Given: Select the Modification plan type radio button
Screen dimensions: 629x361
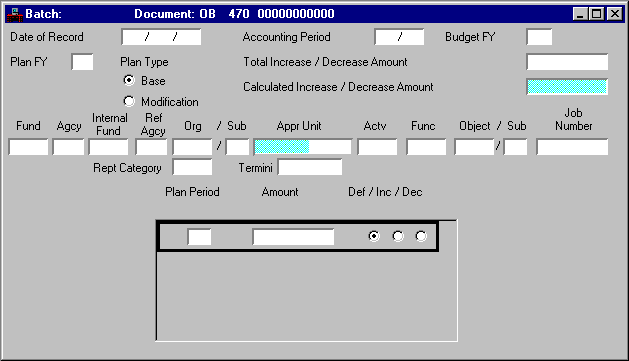Looking at the screenshot, I should (129, 101).
